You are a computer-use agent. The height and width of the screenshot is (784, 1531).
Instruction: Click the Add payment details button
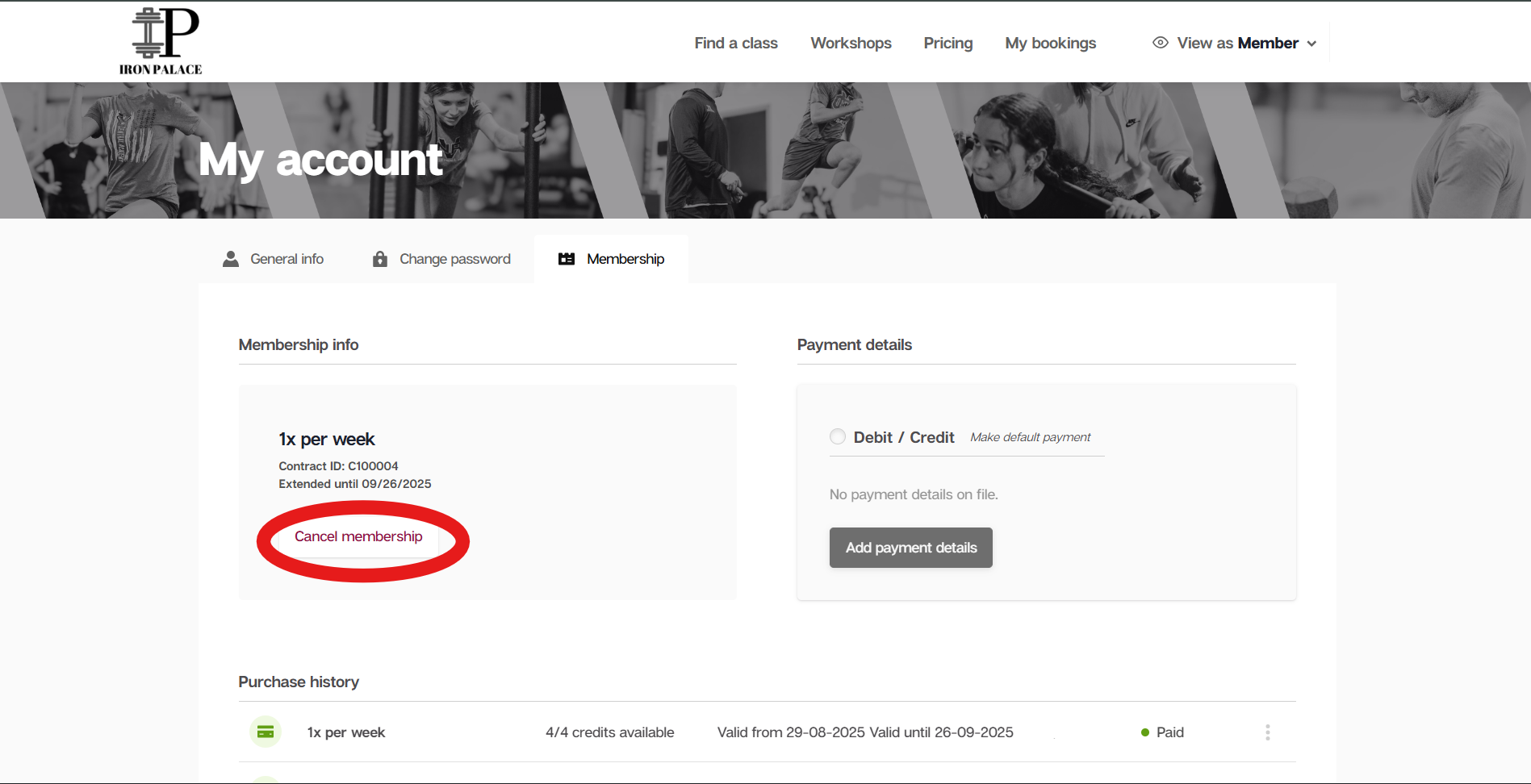(910, 548)
